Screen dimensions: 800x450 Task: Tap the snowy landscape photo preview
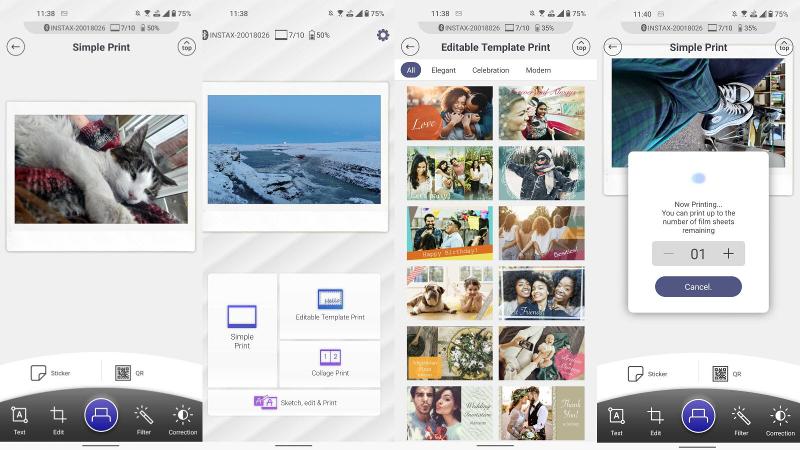click(294, 149)
